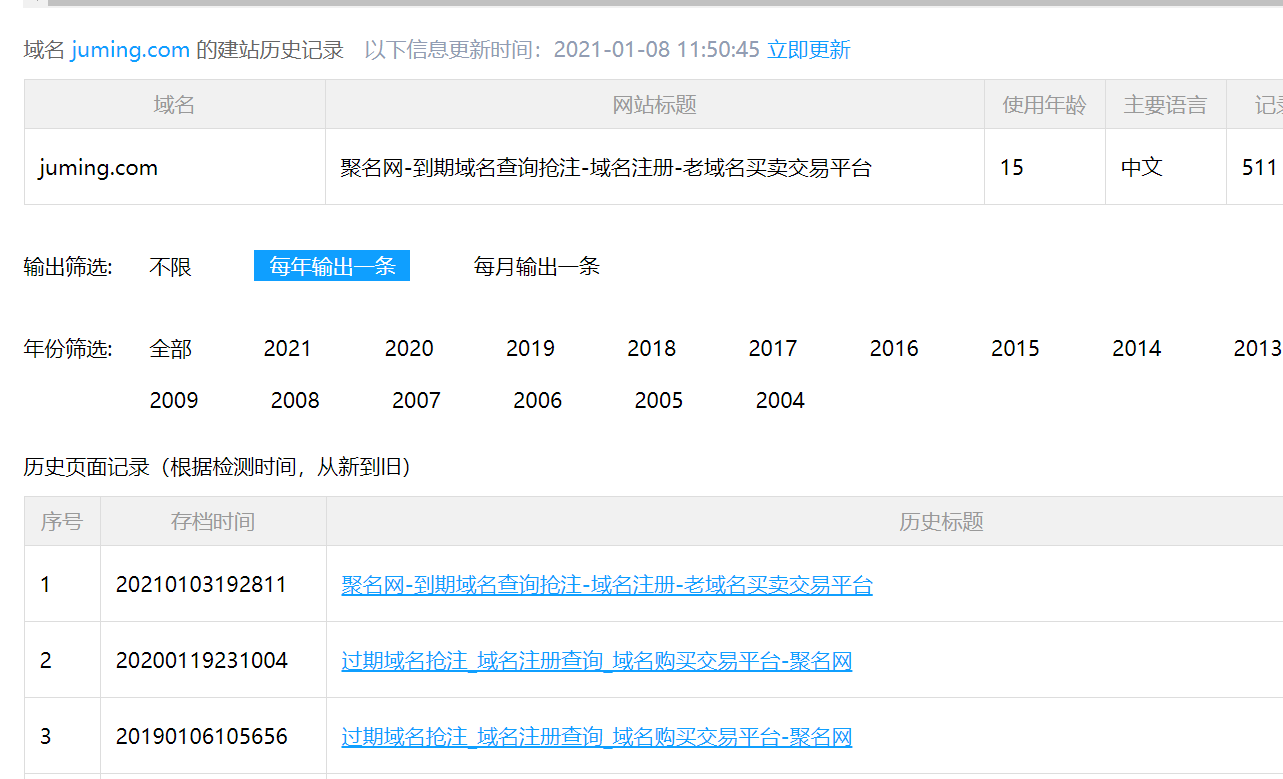Filter records by year 2005

point(659,401)
